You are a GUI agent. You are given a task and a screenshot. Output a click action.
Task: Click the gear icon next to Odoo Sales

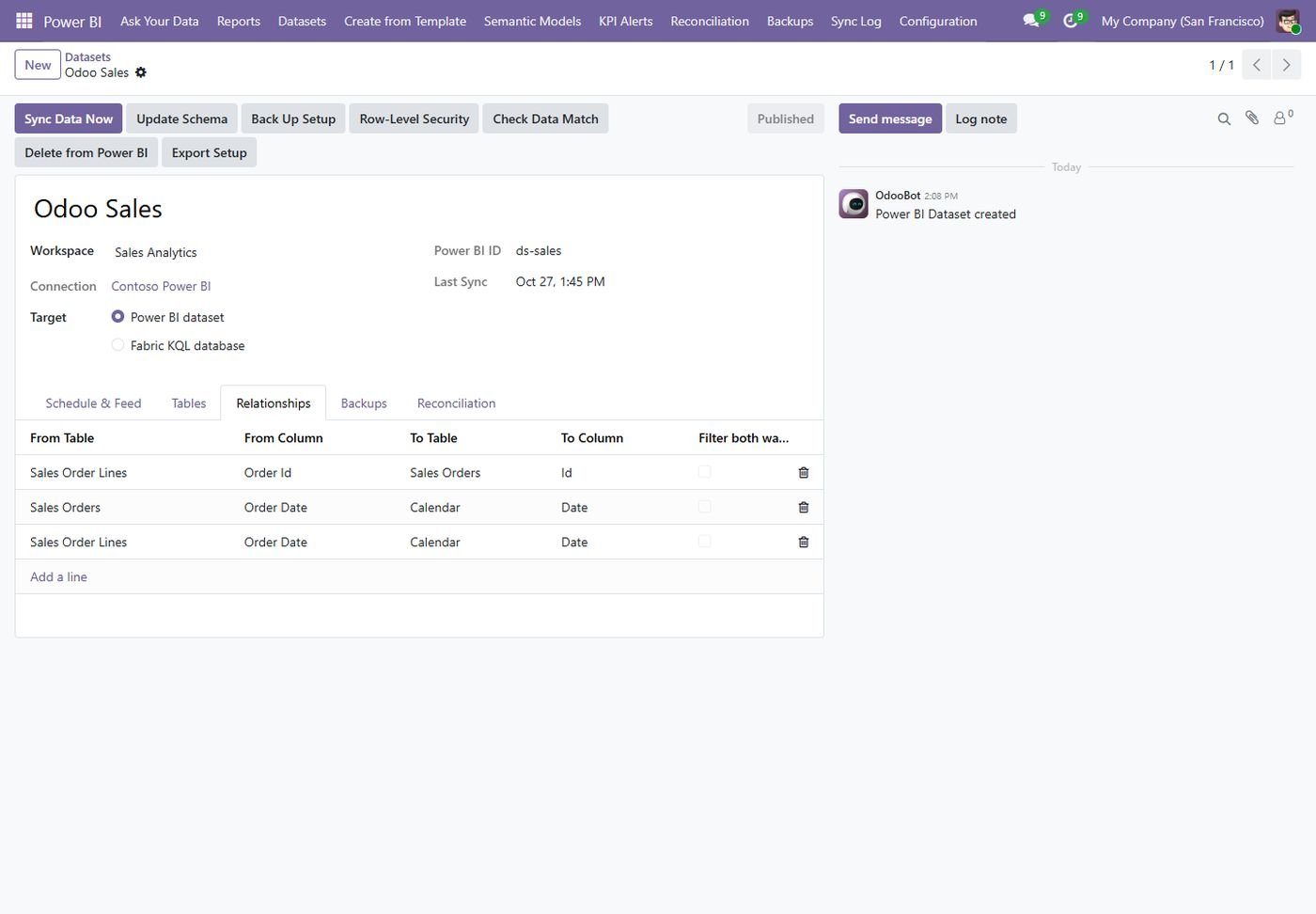(141, 72)
